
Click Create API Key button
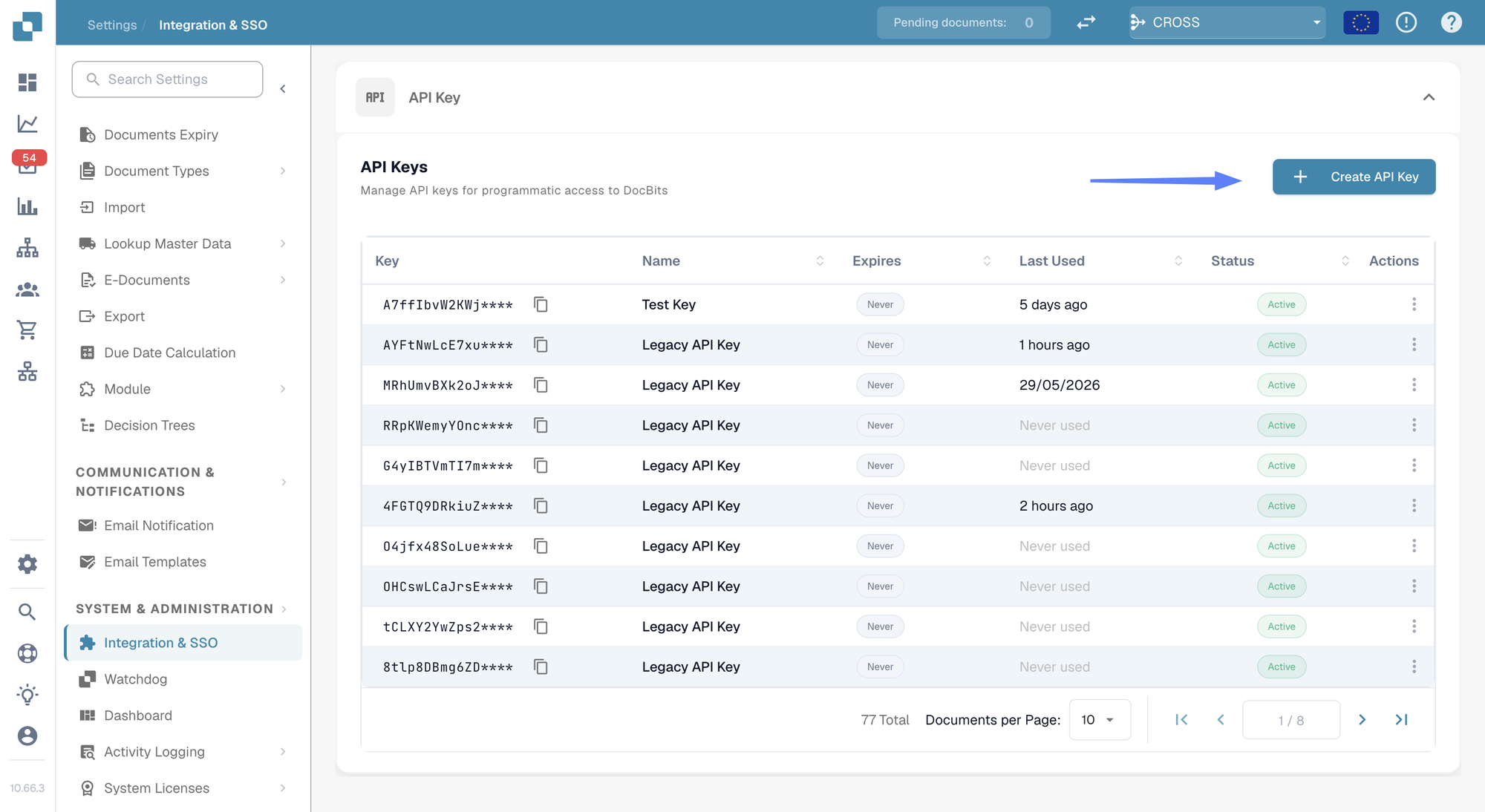click(1354, 177)
